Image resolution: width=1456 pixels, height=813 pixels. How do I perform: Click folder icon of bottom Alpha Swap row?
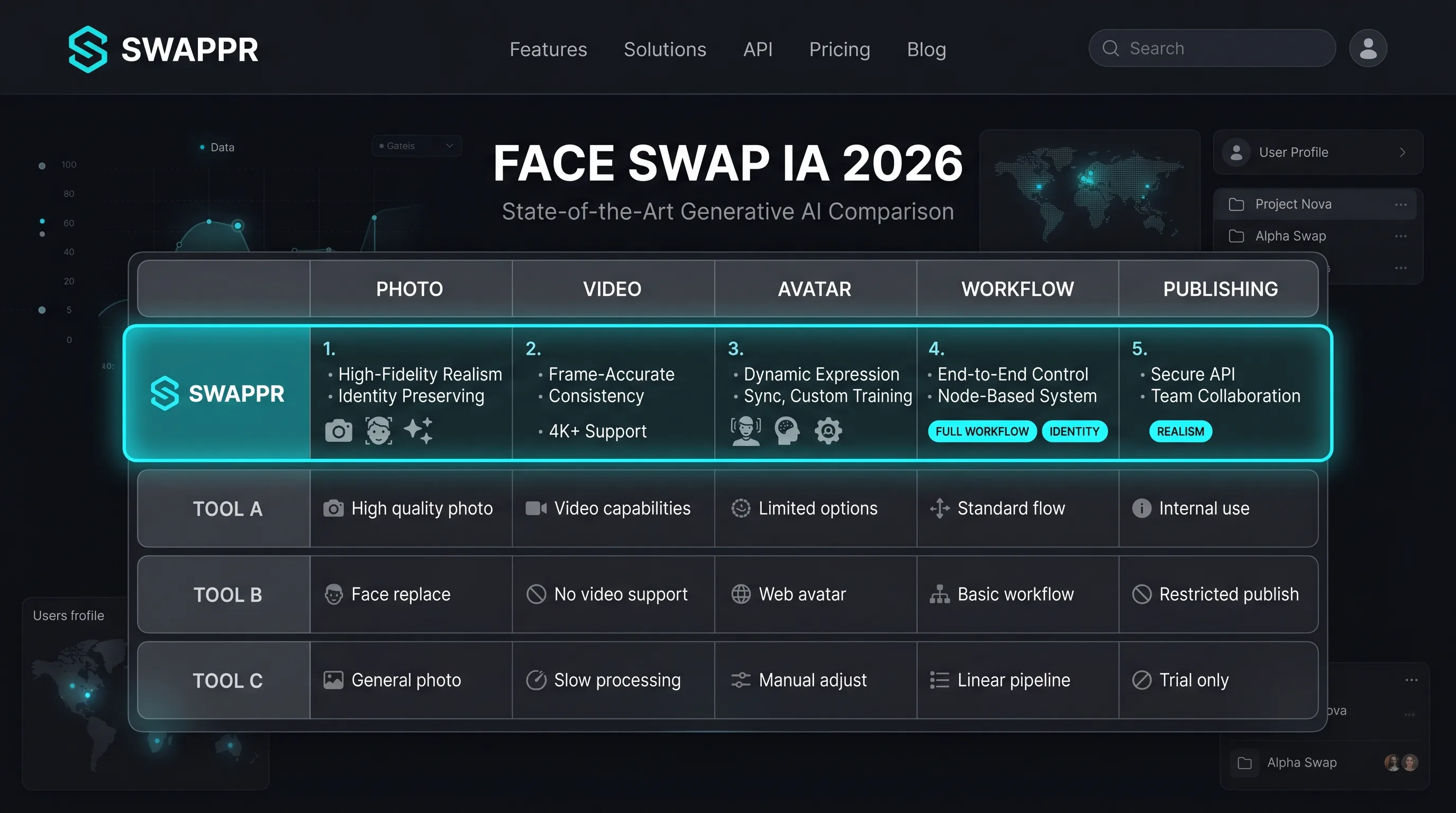(x=1244, y=763)
